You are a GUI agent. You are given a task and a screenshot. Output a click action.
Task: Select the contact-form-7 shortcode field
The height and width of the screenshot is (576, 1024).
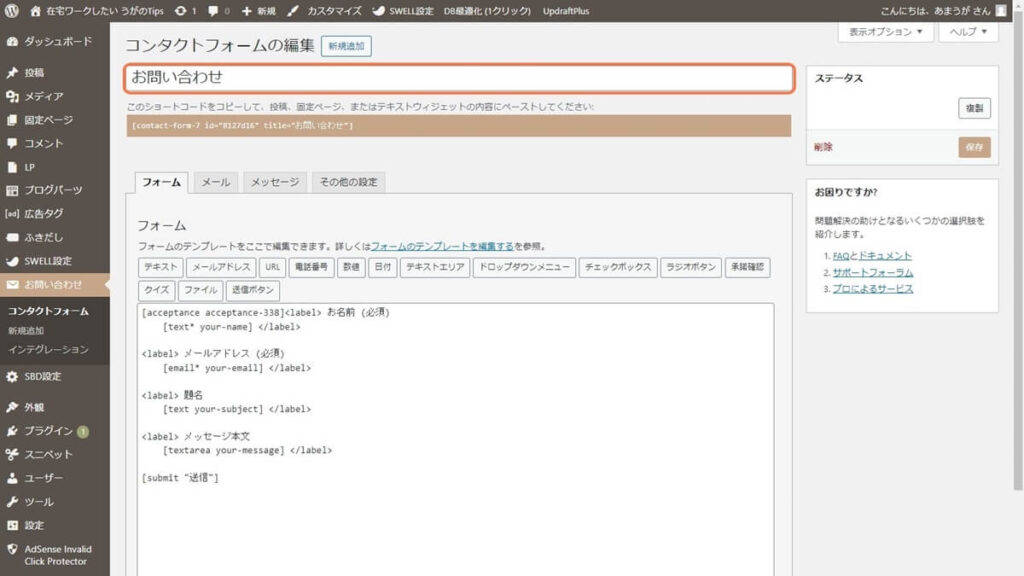(459, 126)
